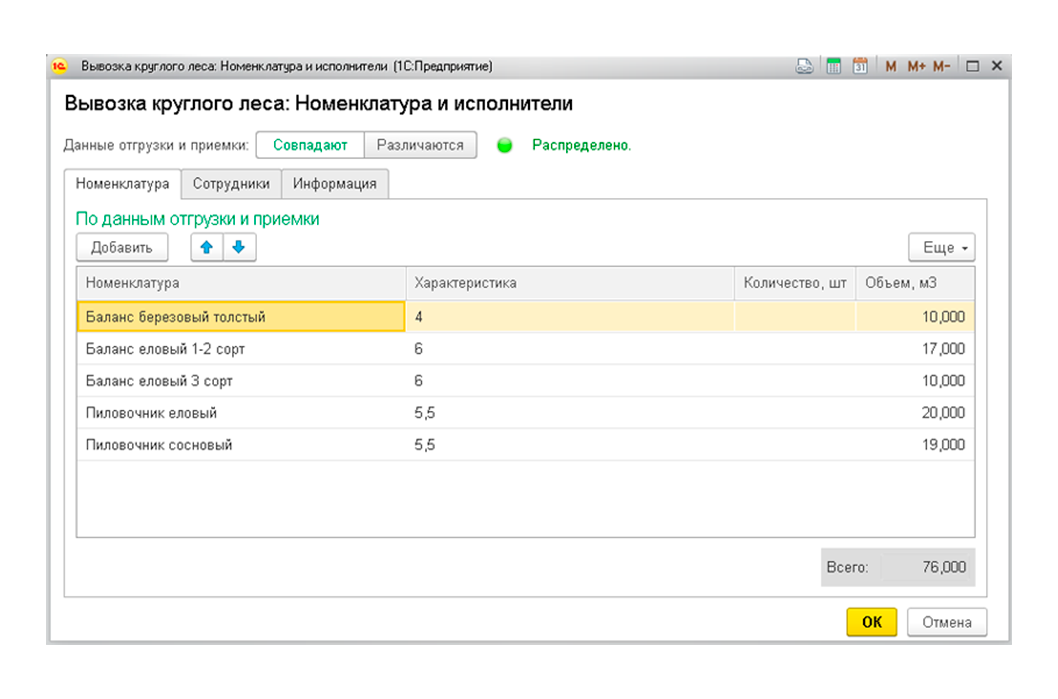The image size is (1058, 699).
Task: Click the 1C application logo icon
Action: point(59,66)
